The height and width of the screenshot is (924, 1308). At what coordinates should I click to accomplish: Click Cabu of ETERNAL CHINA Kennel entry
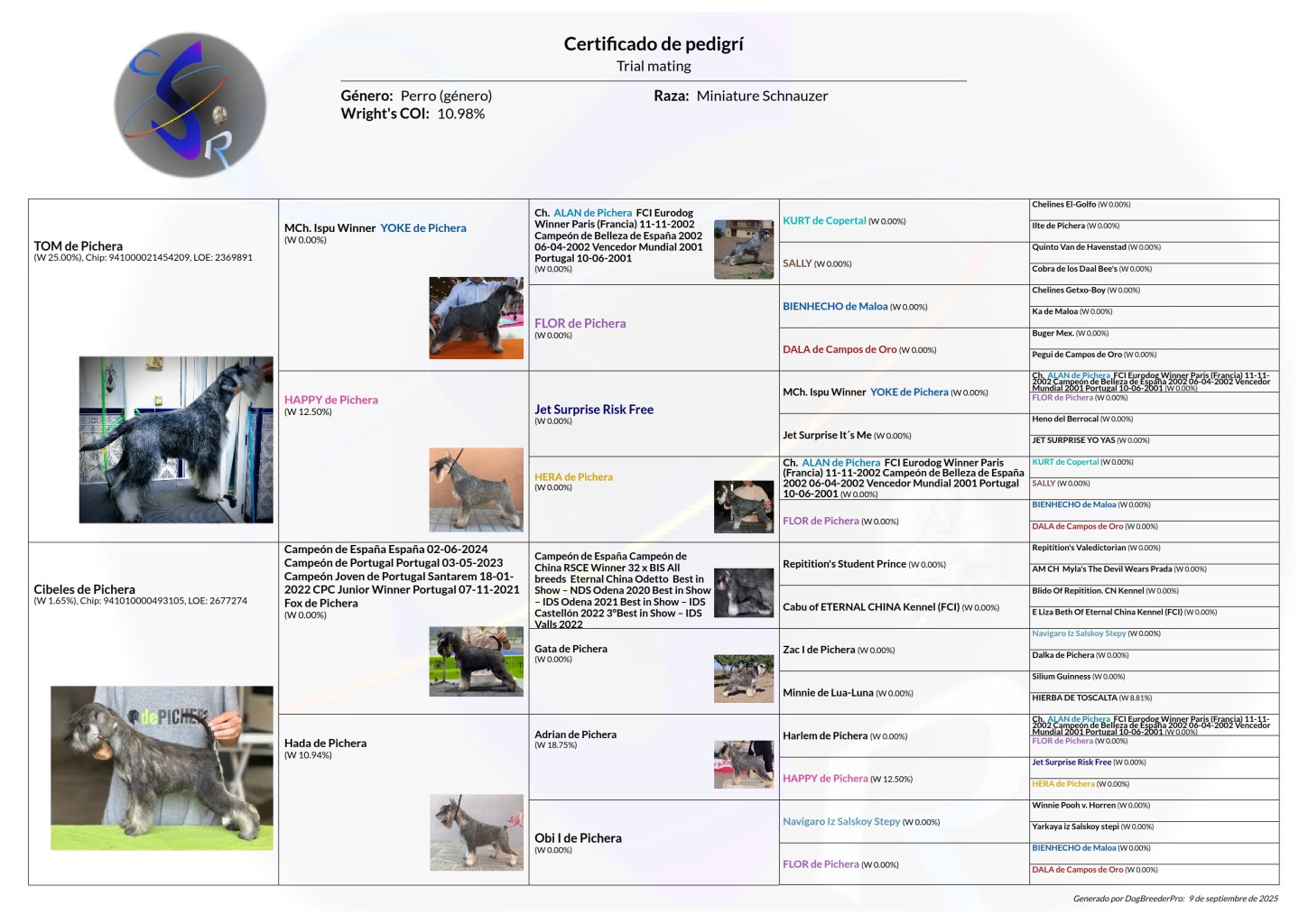870,607
